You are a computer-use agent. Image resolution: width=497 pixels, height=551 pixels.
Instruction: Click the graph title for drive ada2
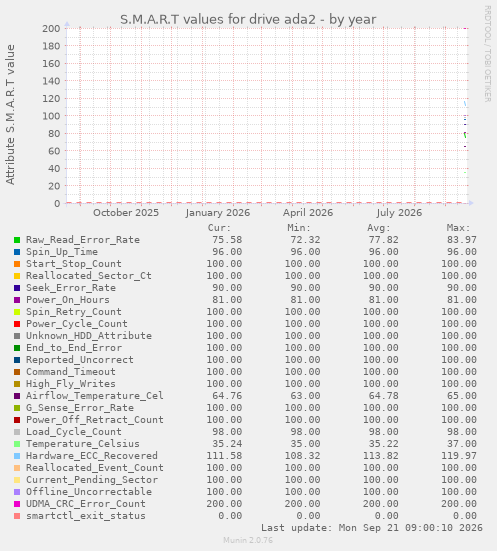(x=248, y=19)
